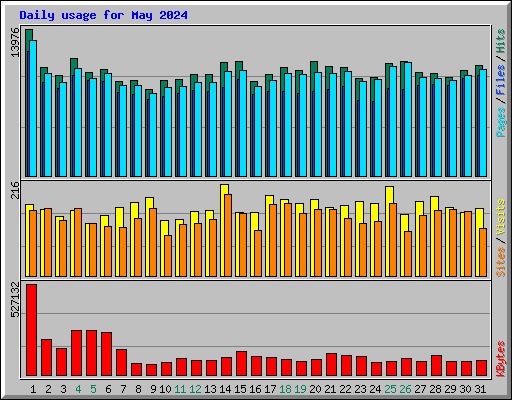
Task: Click the Files legend label
Action: (501, 80)
